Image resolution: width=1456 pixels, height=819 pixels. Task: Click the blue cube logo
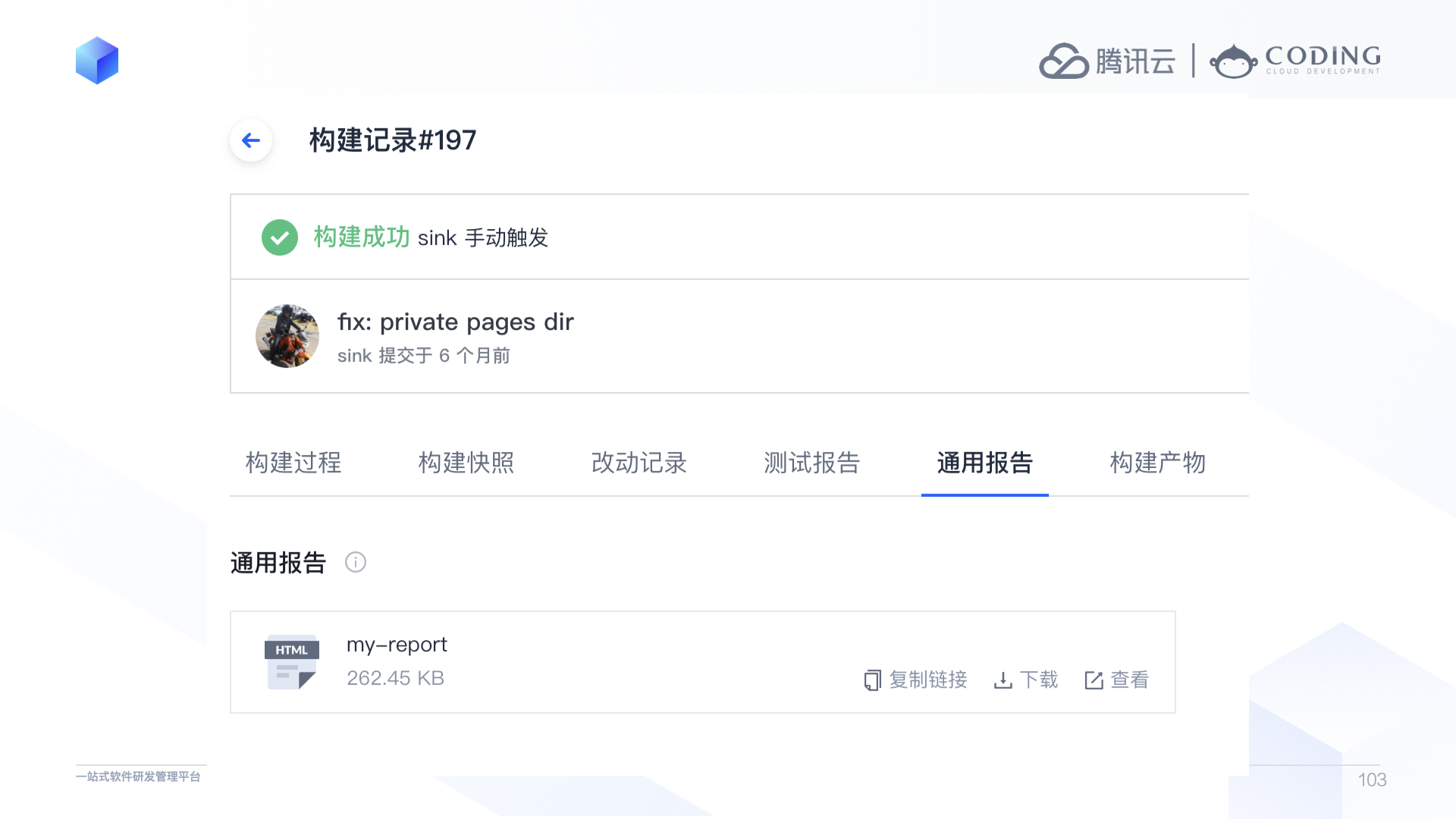click(x=97, y=61)
